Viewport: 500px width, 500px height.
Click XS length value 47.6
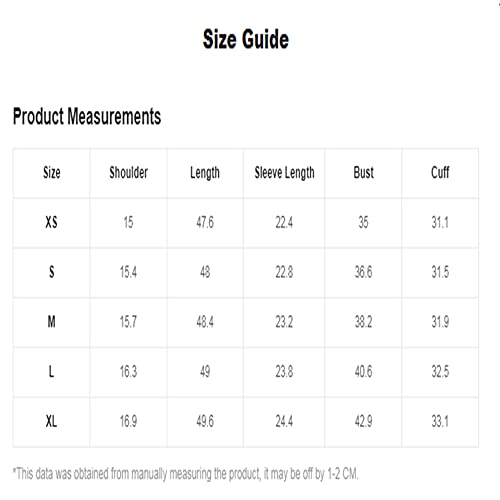point(205,222)
